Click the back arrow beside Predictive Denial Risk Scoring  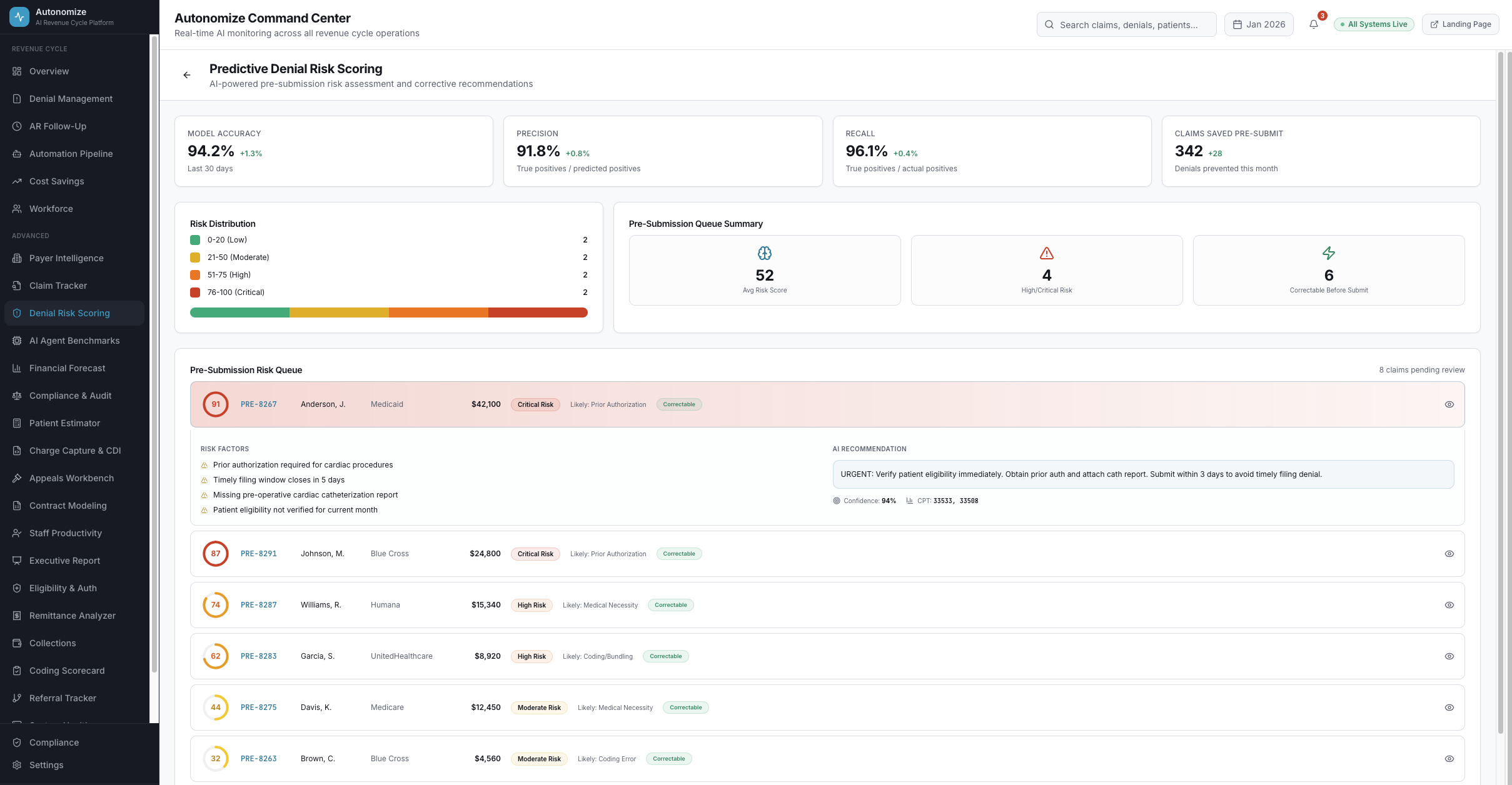click(186, 75)
